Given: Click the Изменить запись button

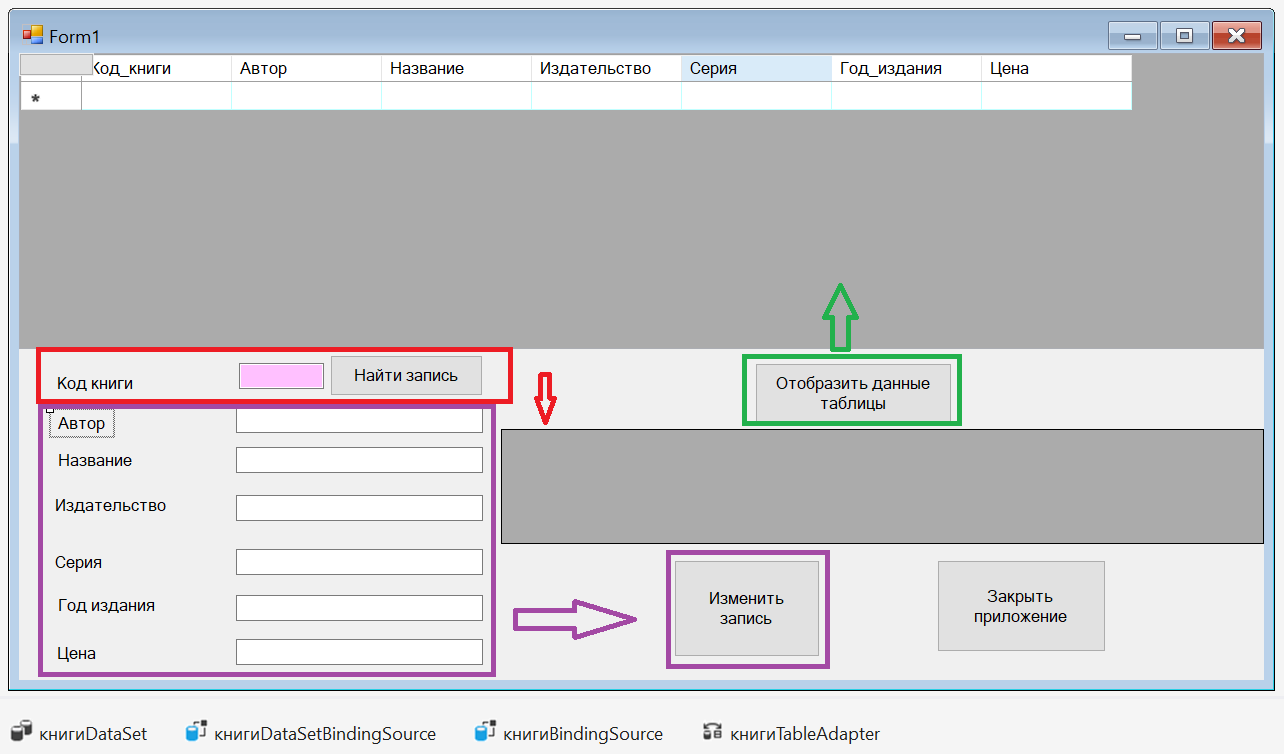Looking at the screenshot, I should (746, 608).
